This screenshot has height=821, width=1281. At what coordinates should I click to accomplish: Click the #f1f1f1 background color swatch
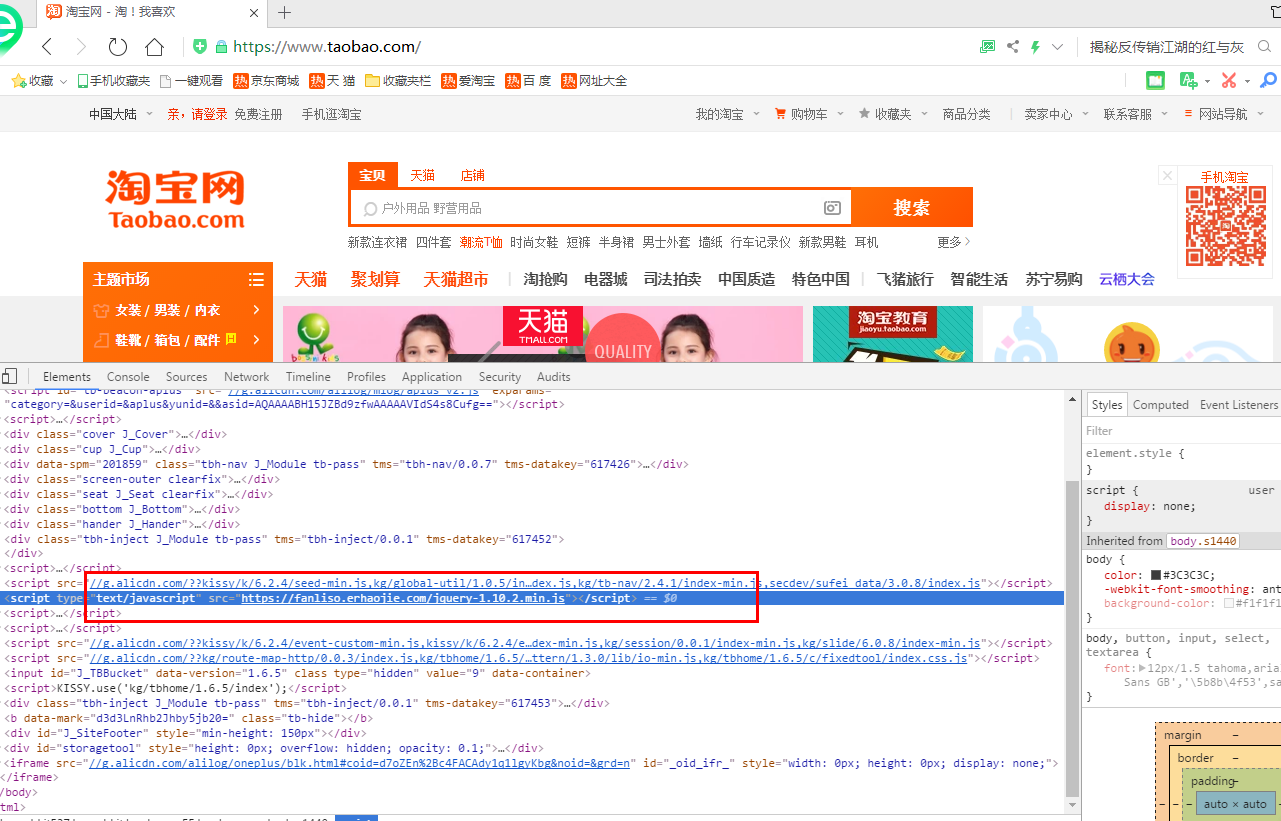pyautogui.click(x=1229, y=604)
